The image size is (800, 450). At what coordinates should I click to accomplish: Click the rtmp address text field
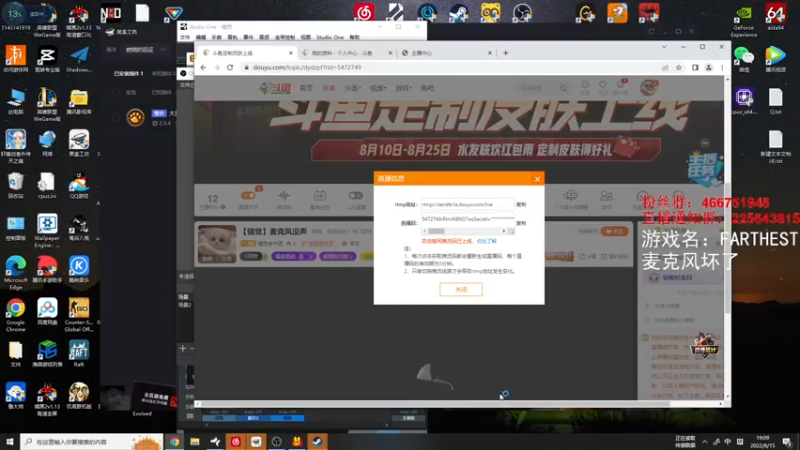[467, 205]
